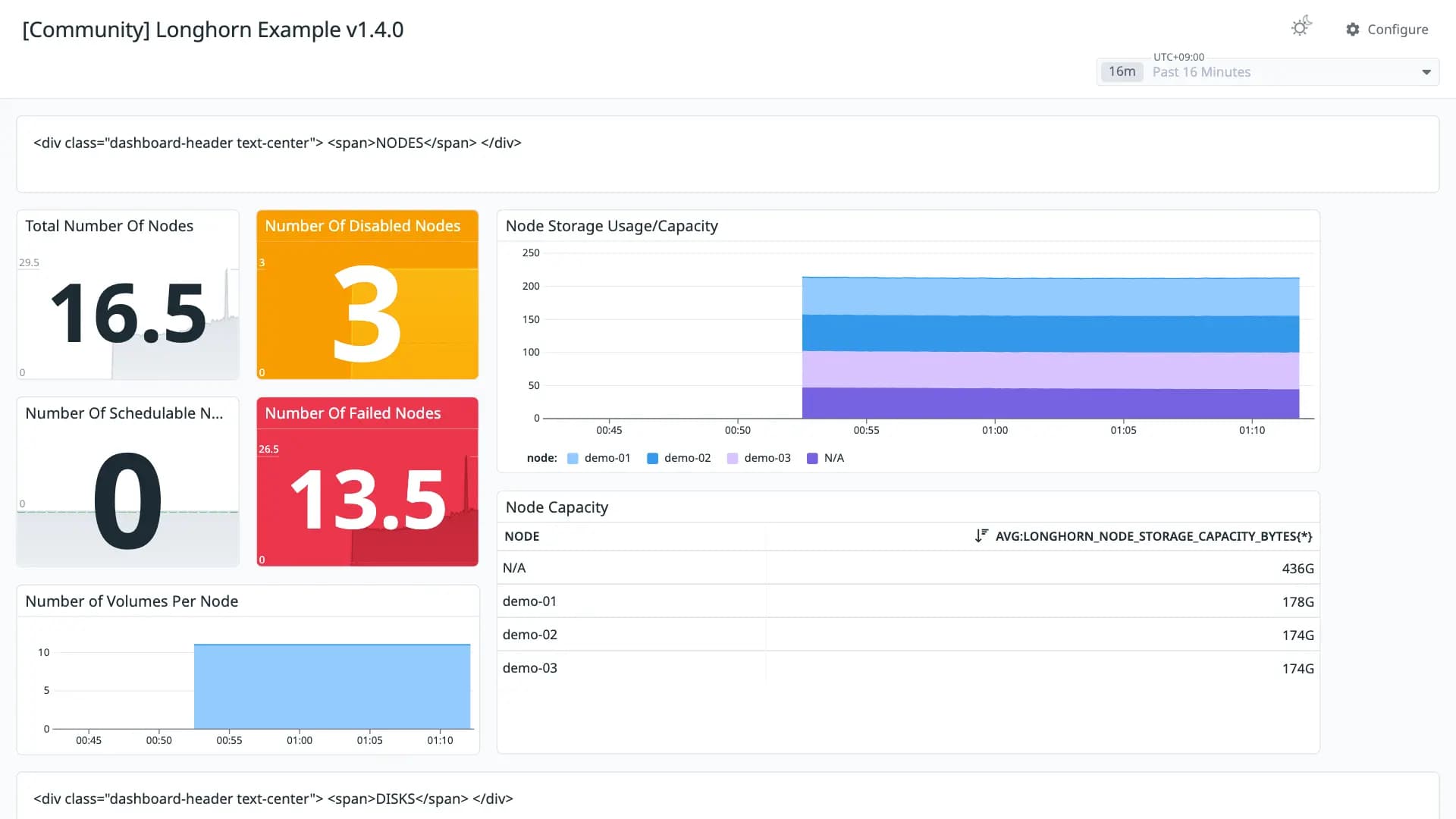Click the sort icon in the capacity column

pos(981,535)
